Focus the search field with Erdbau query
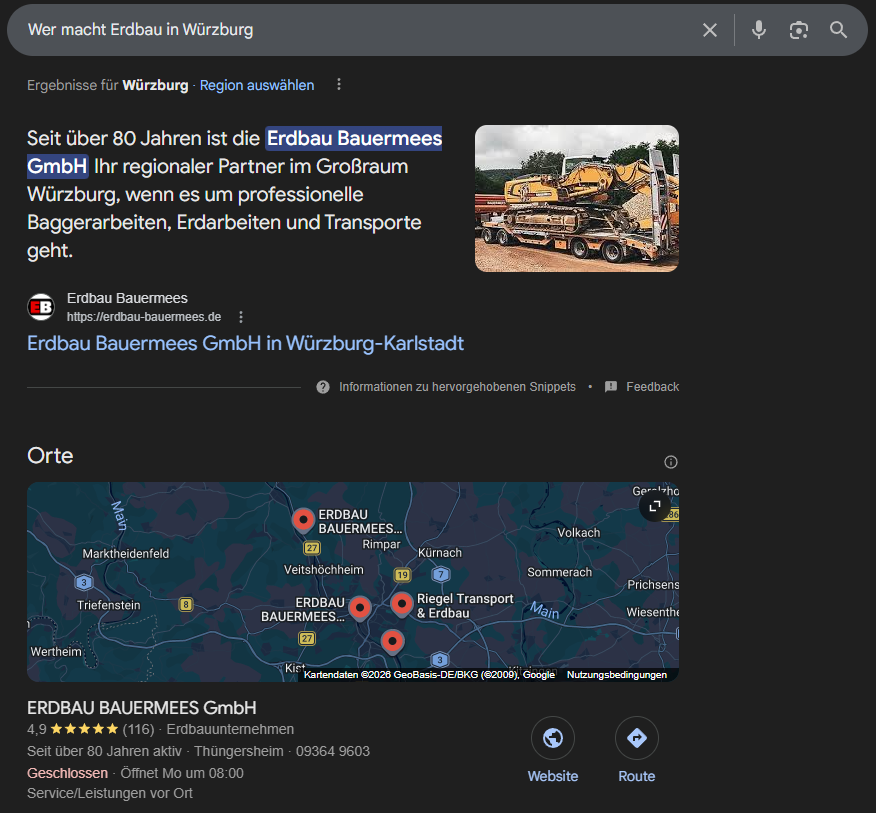The width and height of the screenshot is (876, 813). [350, 30]
